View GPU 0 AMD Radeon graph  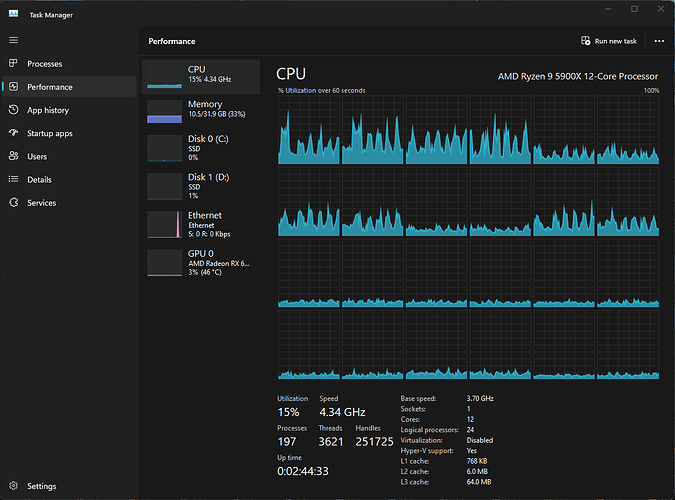(x=201, y=262)
